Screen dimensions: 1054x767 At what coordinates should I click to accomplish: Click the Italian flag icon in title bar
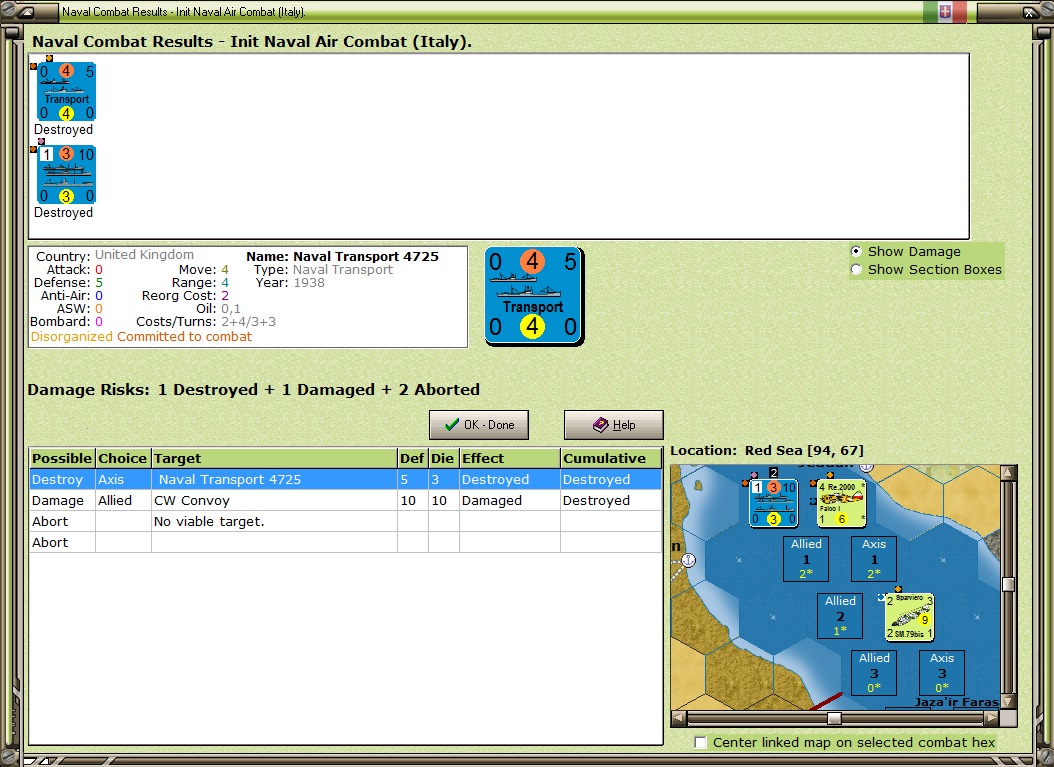[x=944, y=11]
